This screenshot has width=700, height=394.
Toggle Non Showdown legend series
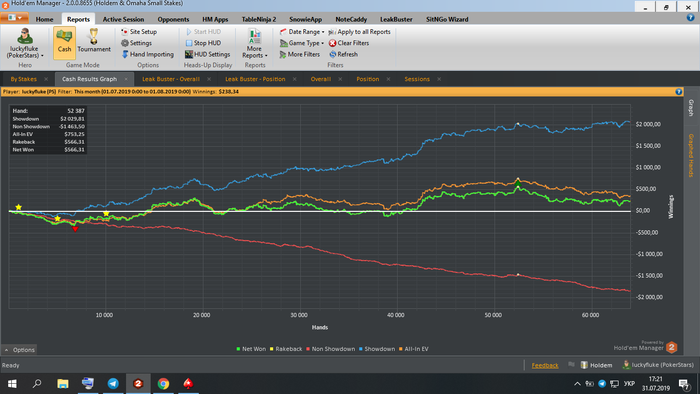(330, 349)
